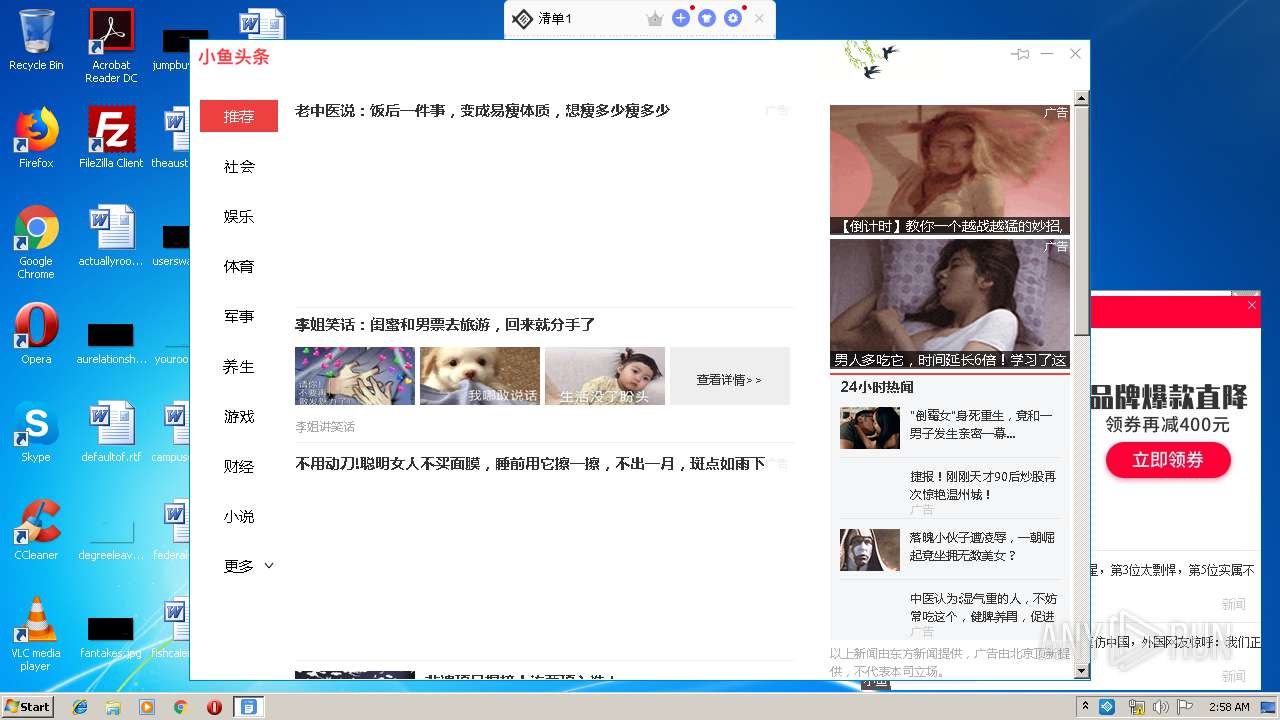The image size is (1280, 720).
Task: Open Skype desktop icon
Action: pyautogui.click(x=36, y=432)
